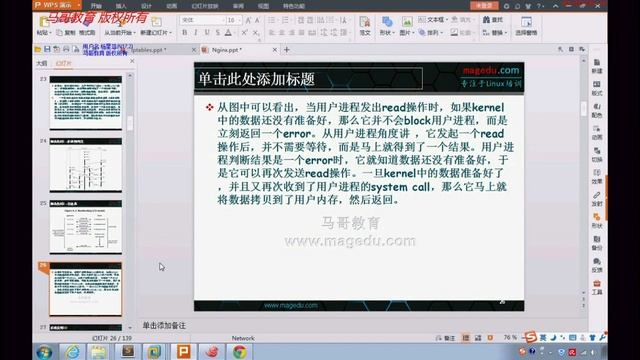Start slideshow from status bar play icon
Viewport: 640px width, 360px height.
click(490, 338)
